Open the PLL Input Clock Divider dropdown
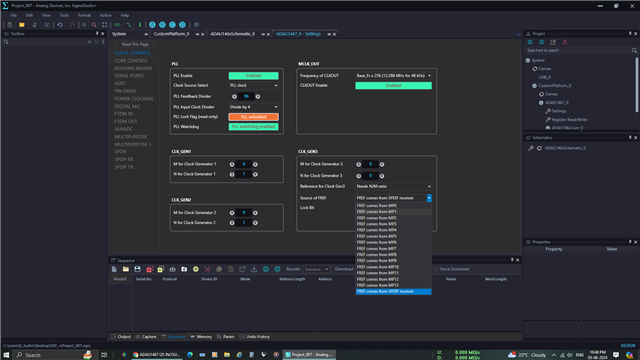The image size is (640, 360). [253, 107]
